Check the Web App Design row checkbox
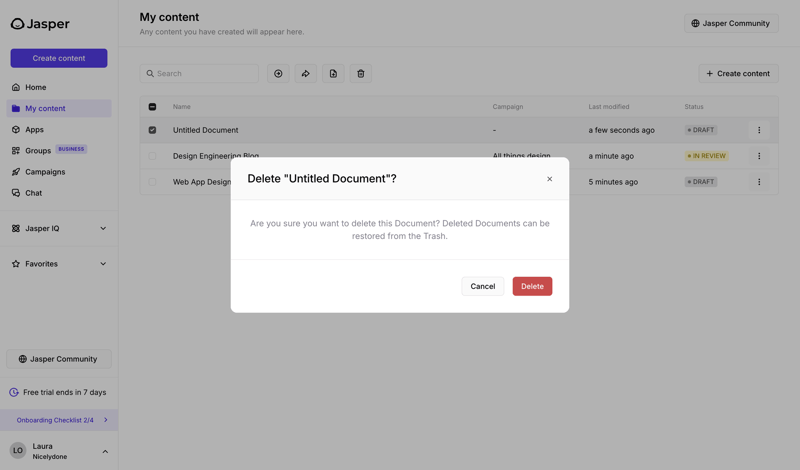This screenshot has width=800, height=470. (152, 182)
